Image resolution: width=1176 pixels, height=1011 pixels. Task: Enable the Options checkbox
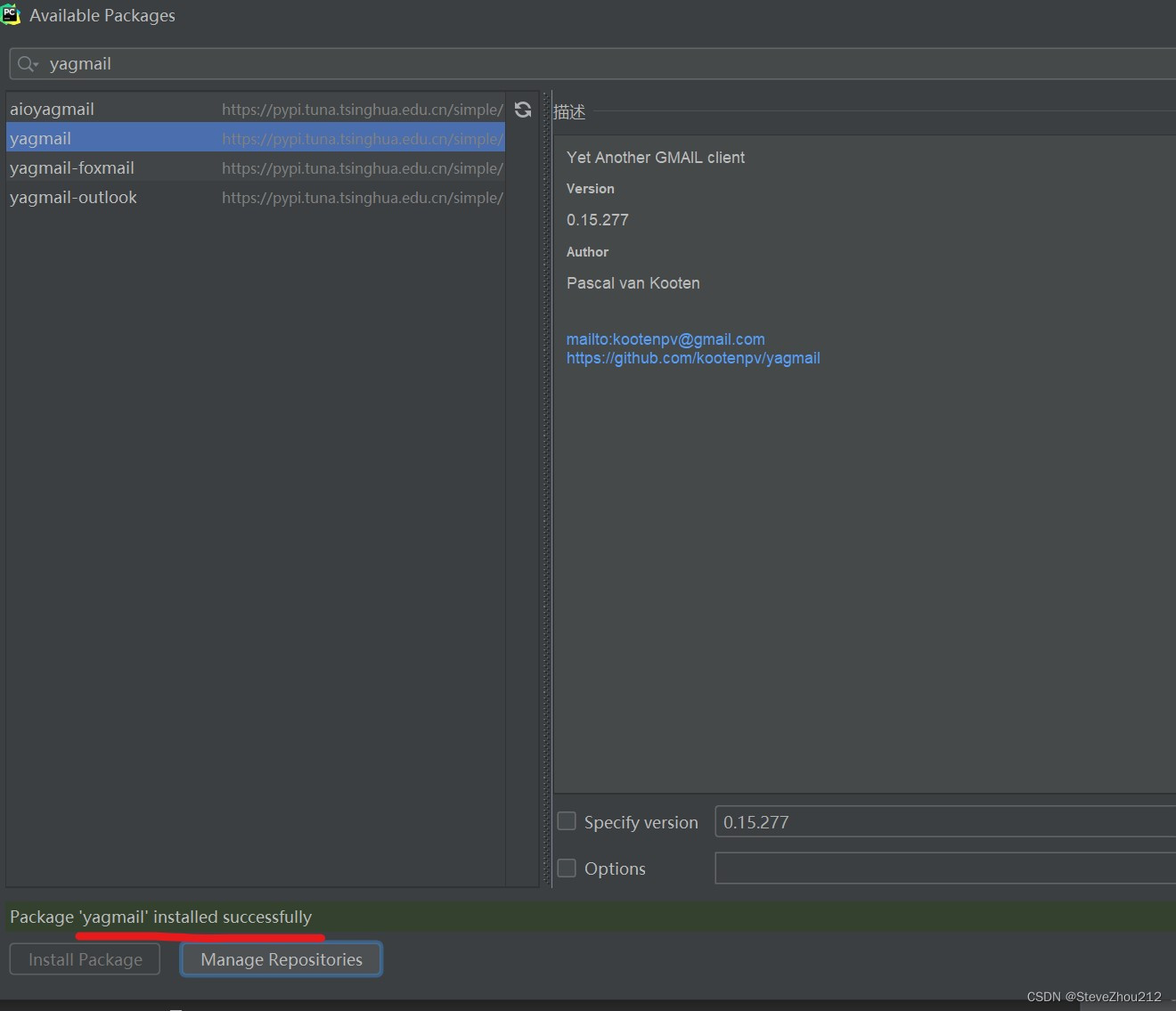567,868
